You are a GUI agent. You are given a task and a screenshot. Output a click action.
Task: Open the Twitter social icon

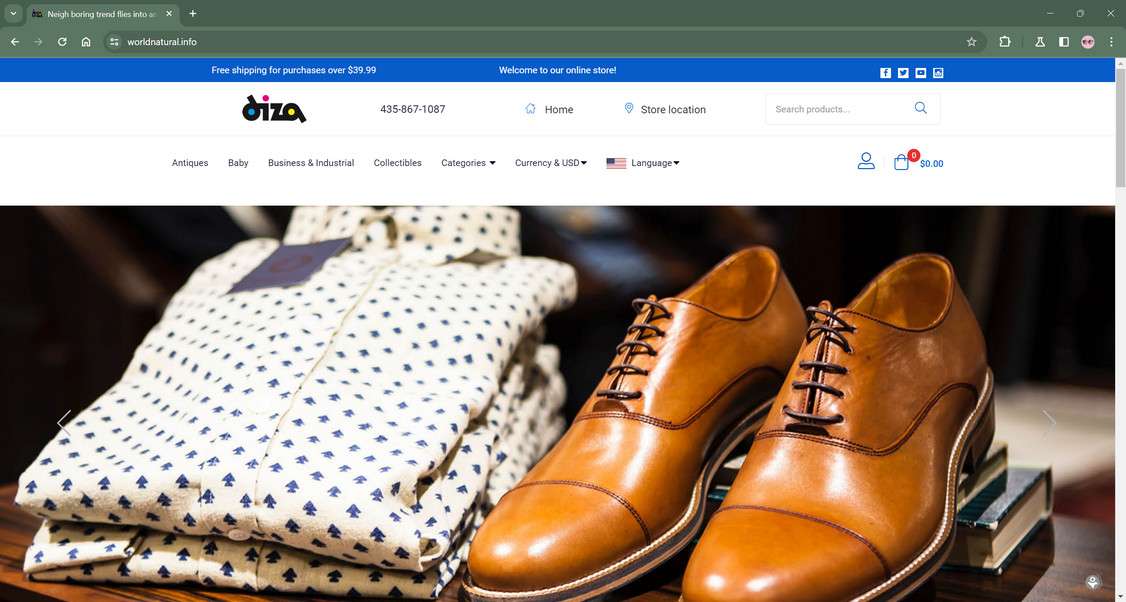903,73
